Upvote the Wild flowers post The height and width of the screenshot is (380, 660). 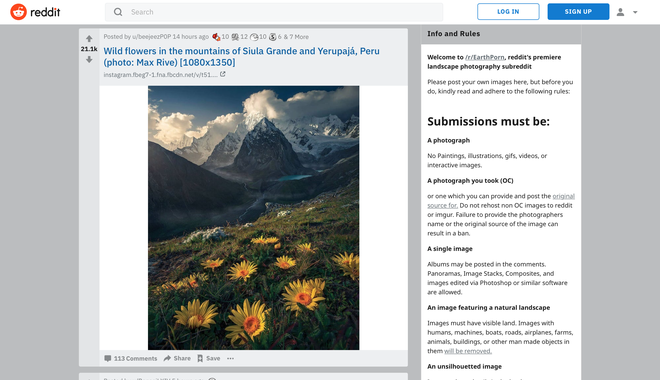[89, 39]
